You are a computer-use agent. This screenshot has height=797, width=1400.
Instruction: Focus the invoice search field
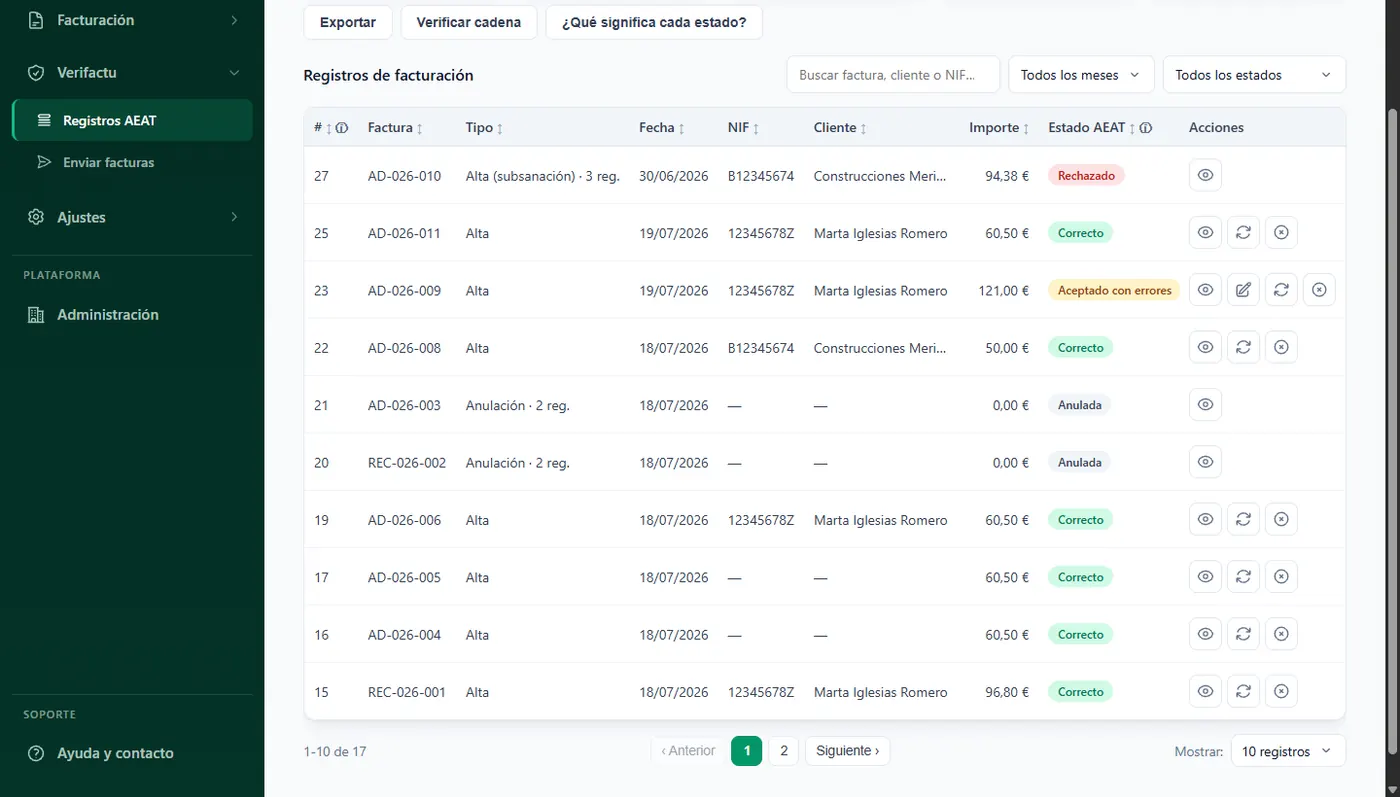point(893,75)
